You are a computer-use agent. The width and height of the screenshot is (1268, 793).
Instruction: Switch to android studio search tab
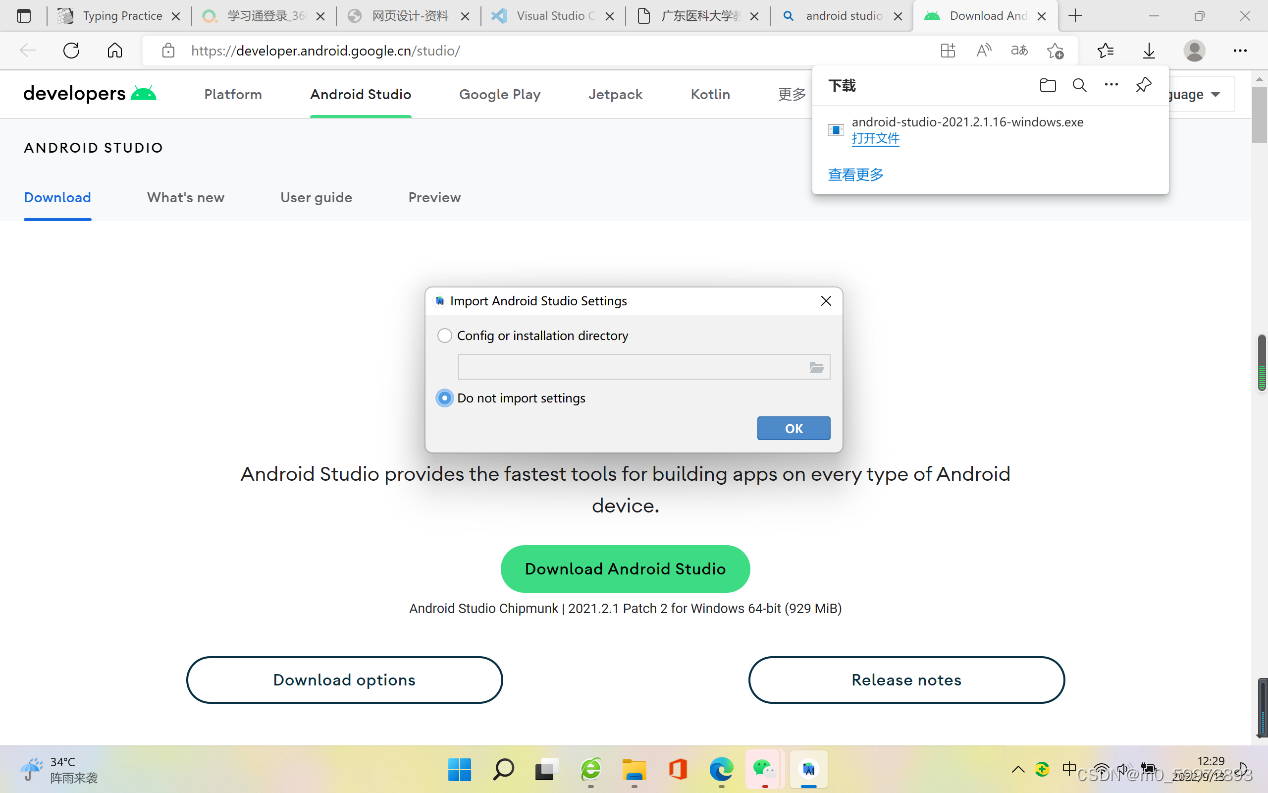coord(843,16)
